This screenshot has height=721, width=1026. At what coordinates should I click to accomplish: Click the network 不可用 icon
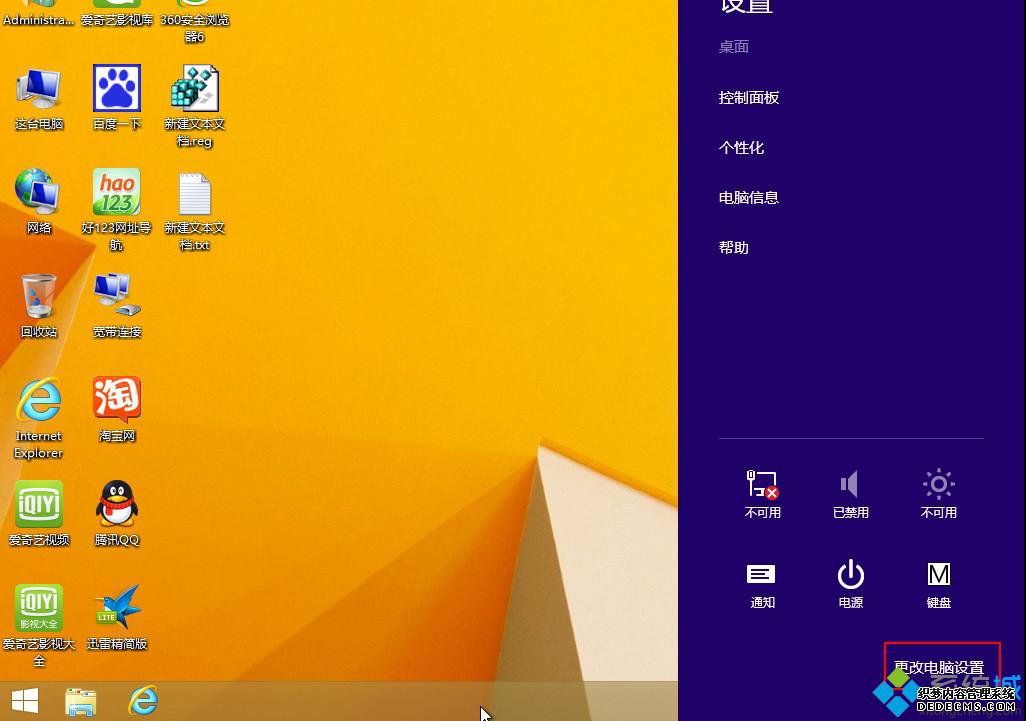click(762, 494)
